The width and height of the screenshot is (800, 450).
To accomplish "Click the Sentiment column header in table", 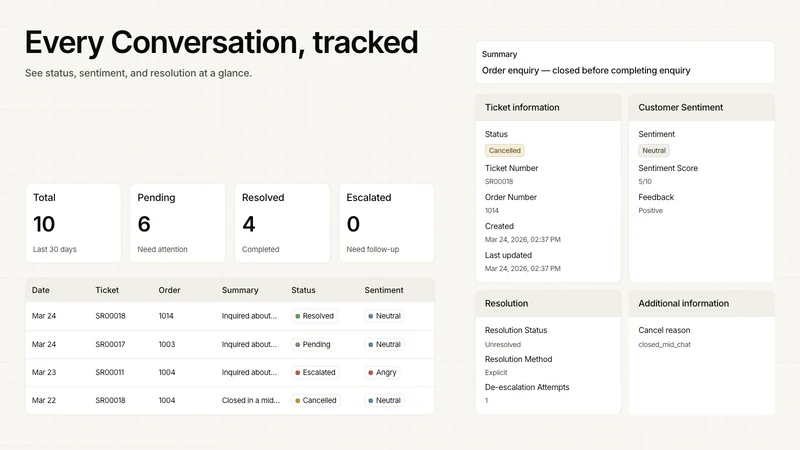I will (x=384, y=290).
